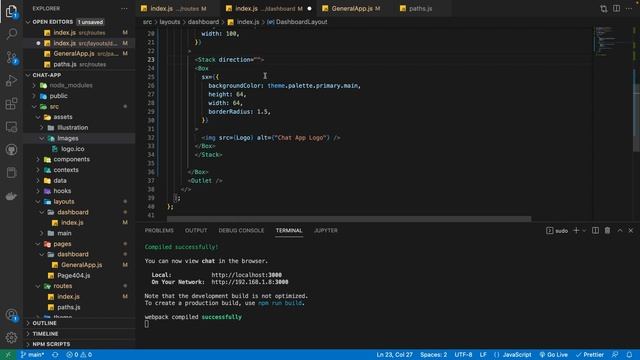640x360 pixels.
Task: Change LF end-of-line sequence
Action: coord(483,355)
